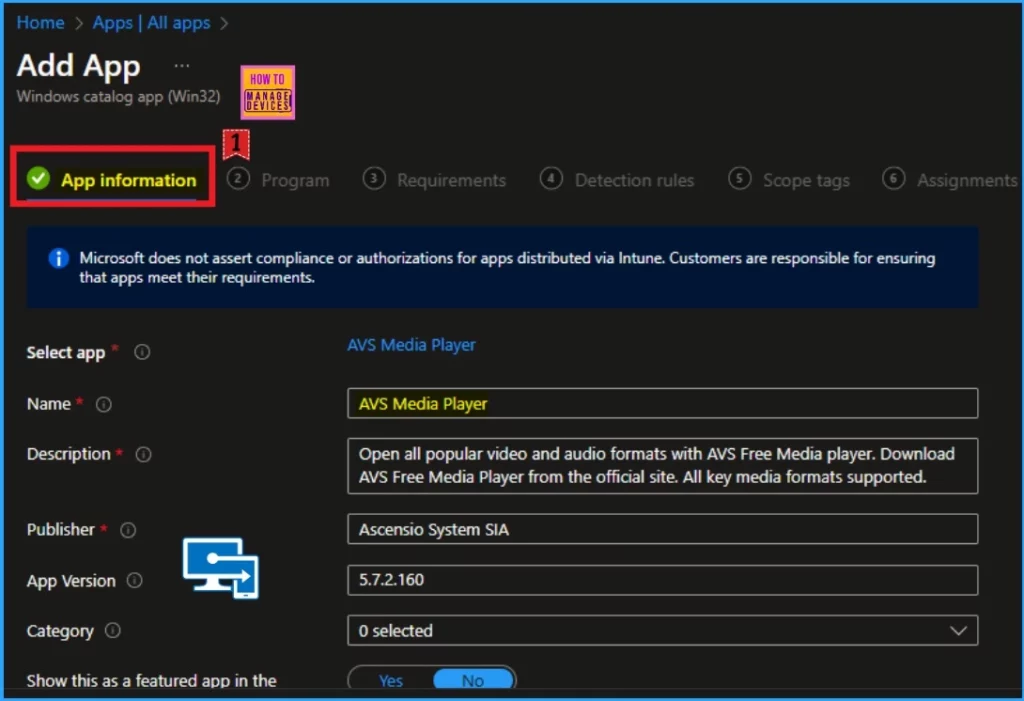Expand the Category dropdown

click(660, 631)
